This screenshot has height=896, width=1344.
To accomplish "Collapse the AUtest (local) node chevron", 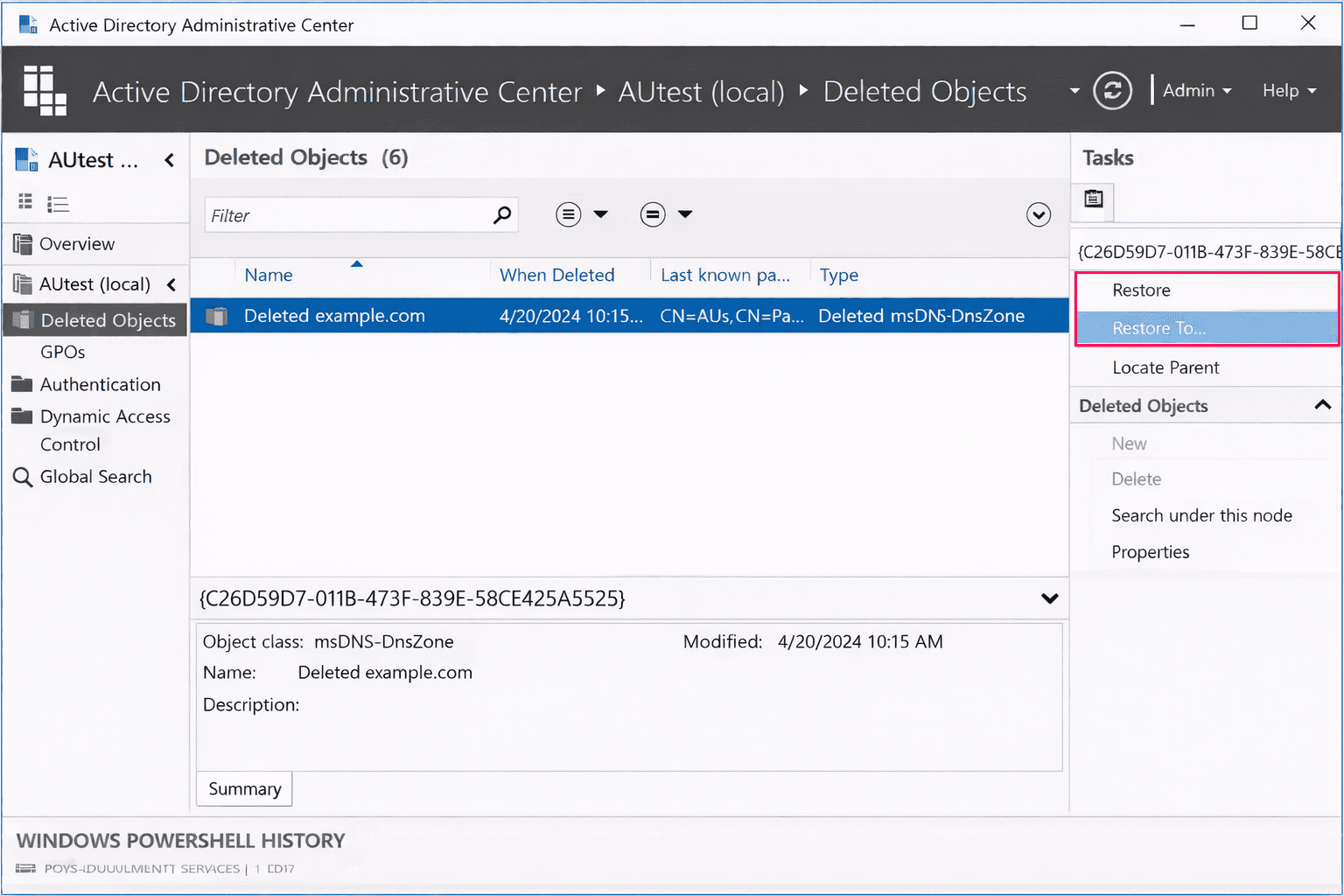I will pyautogui.click(x=171, y=283).
